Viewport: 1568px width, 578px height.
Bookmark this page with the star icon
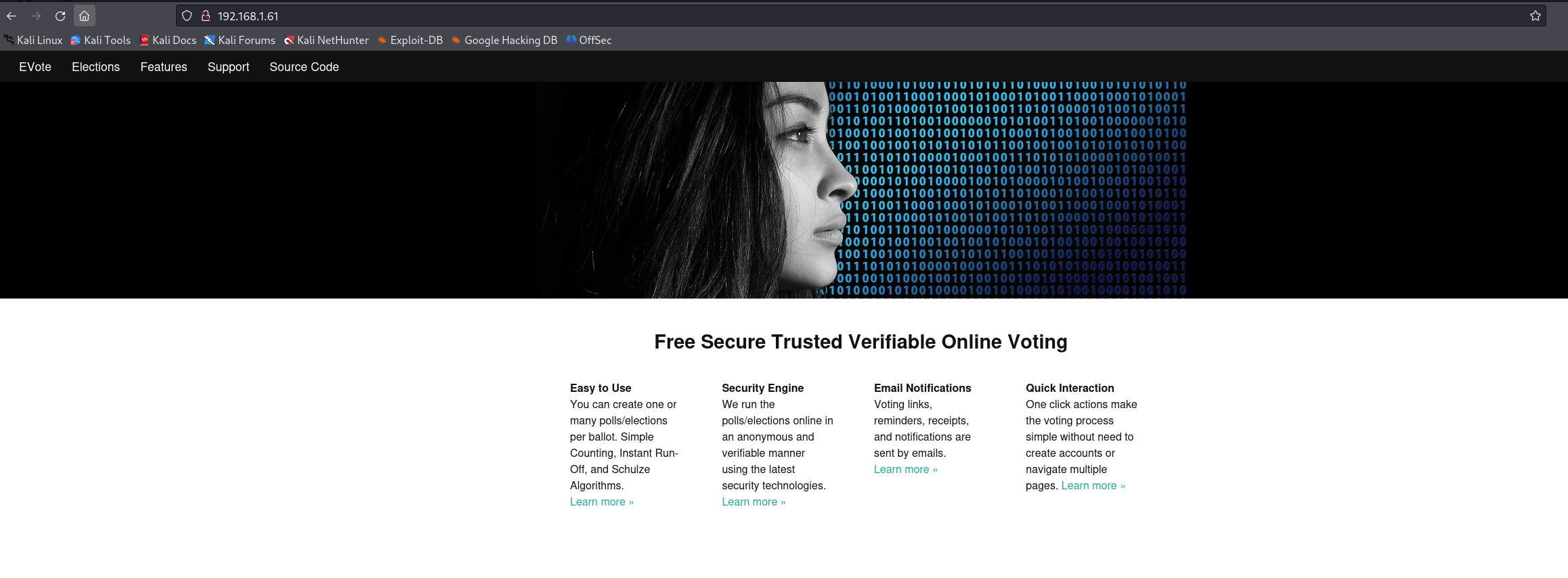pos(1535,16)
